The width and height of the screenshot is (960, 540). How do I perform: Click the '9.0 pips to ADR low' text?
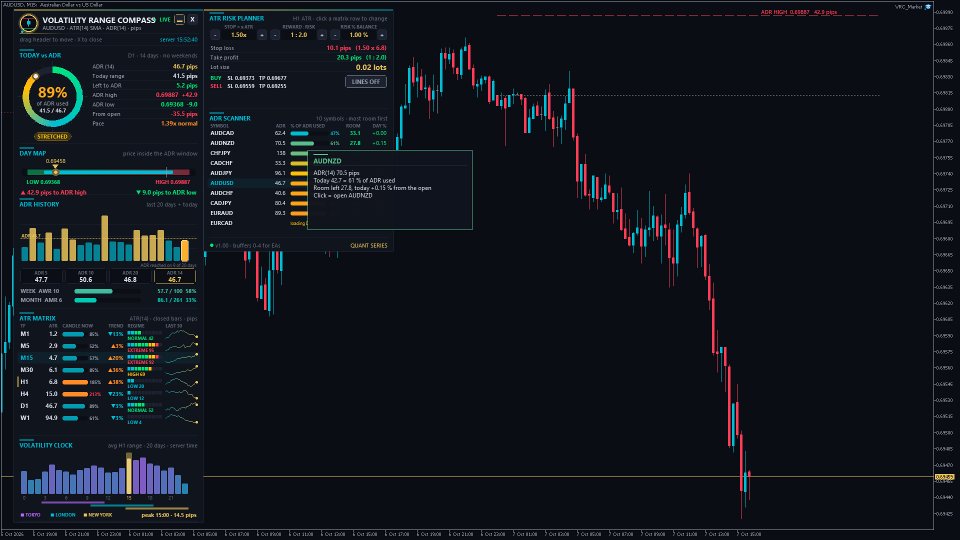click(166, 192)
